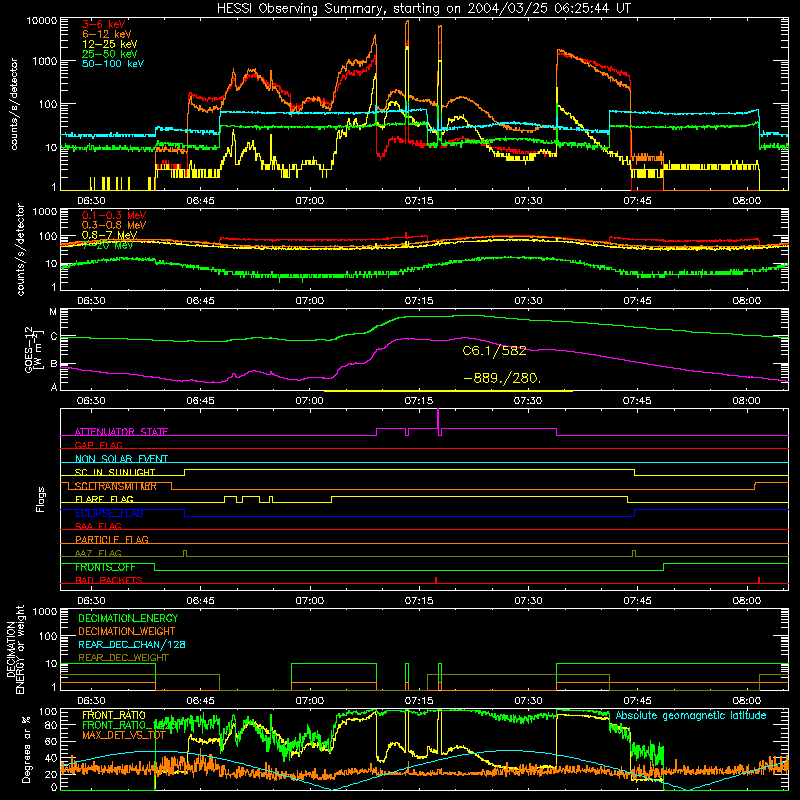Click the Flags y-axis label
Image resolution: width=800 pixels, height=800 pixels.
[x=41, y=499]
